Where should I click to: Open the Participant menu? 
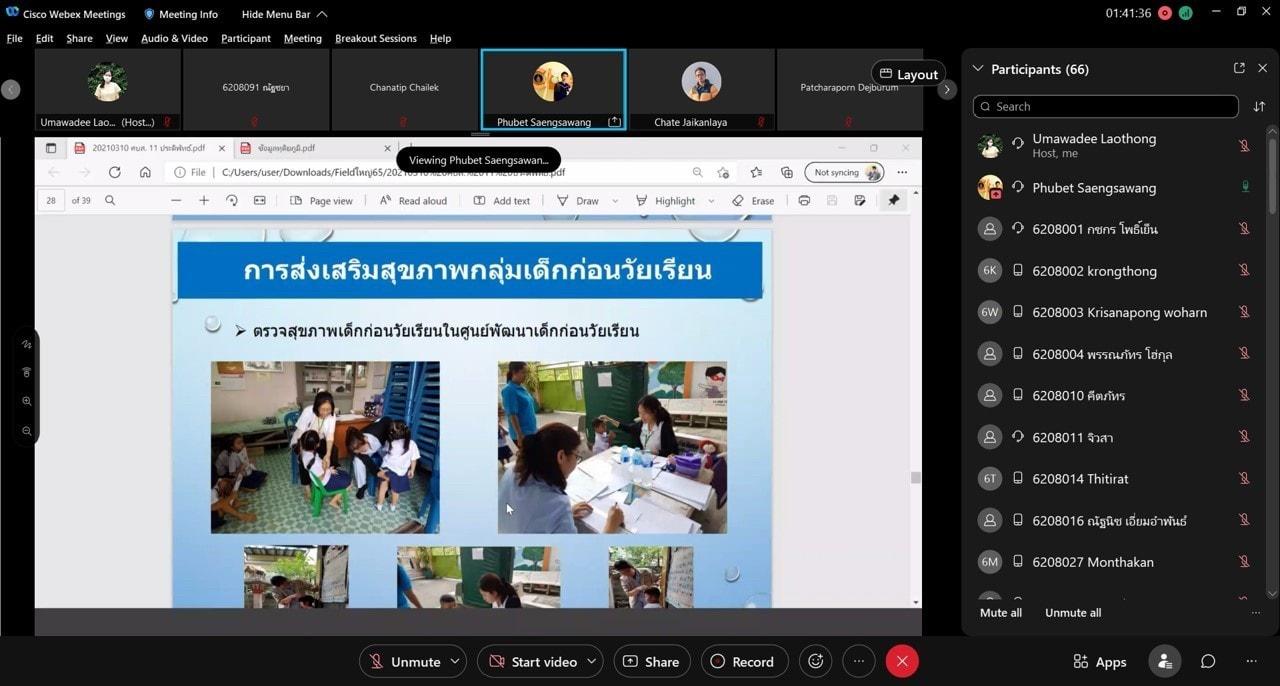246,38
